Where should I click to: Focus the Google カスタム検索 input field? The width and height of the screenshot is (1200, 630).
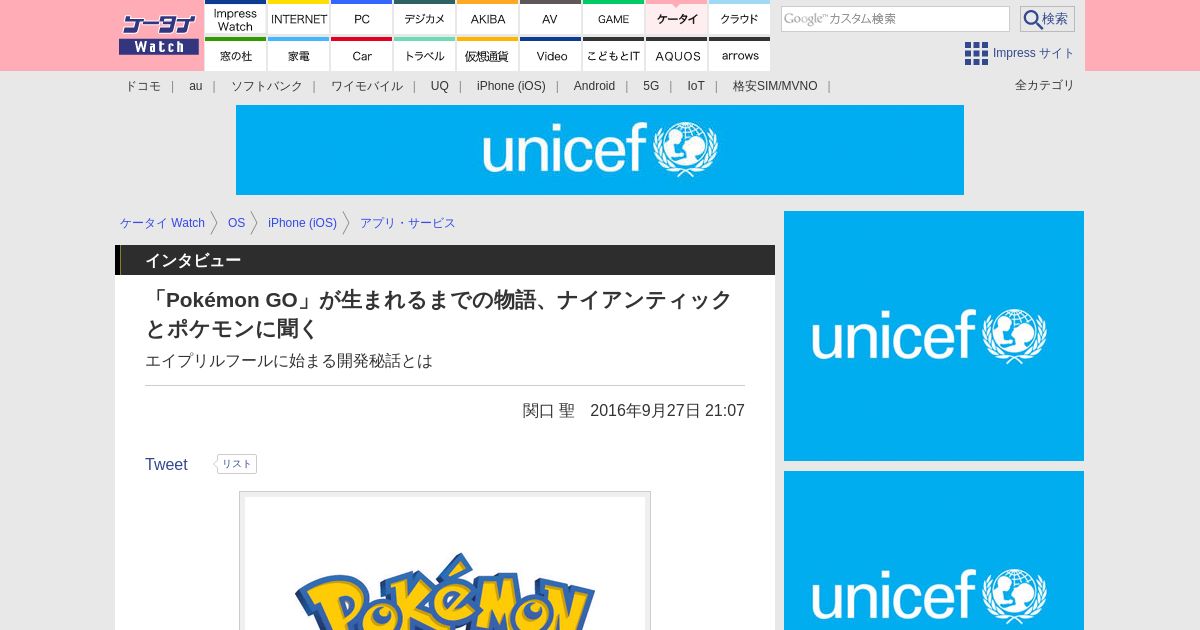click(895, 19)
